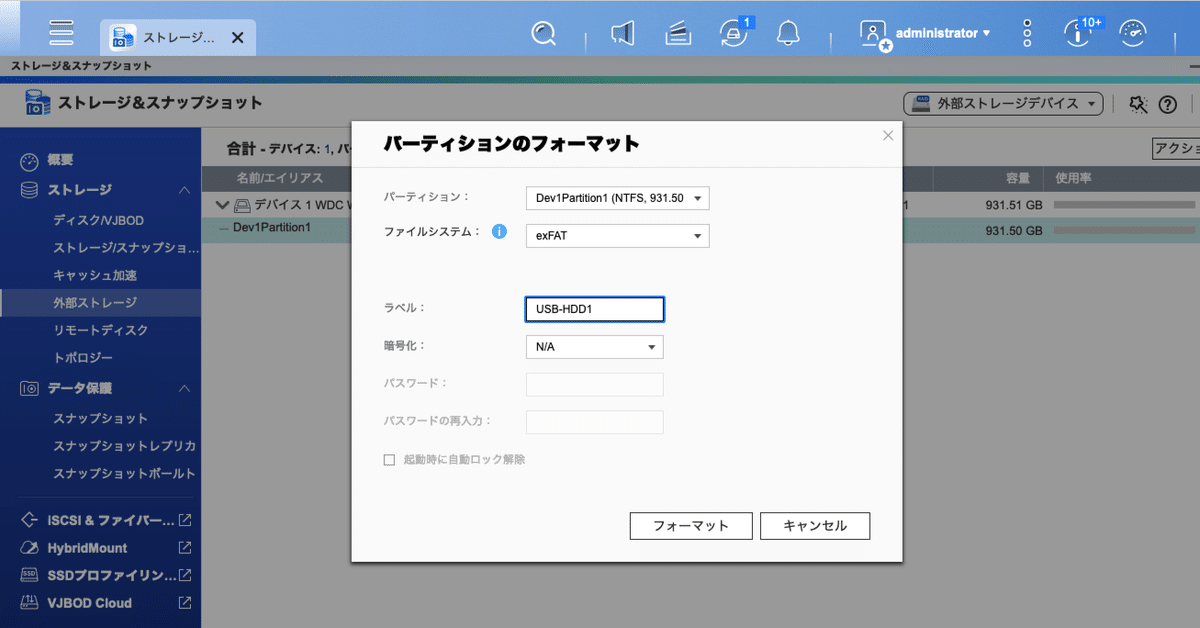This screenshot has height=628, width=1200.
Task: Click the Storage & Snapshots header logo
Action: click(38, 102)
